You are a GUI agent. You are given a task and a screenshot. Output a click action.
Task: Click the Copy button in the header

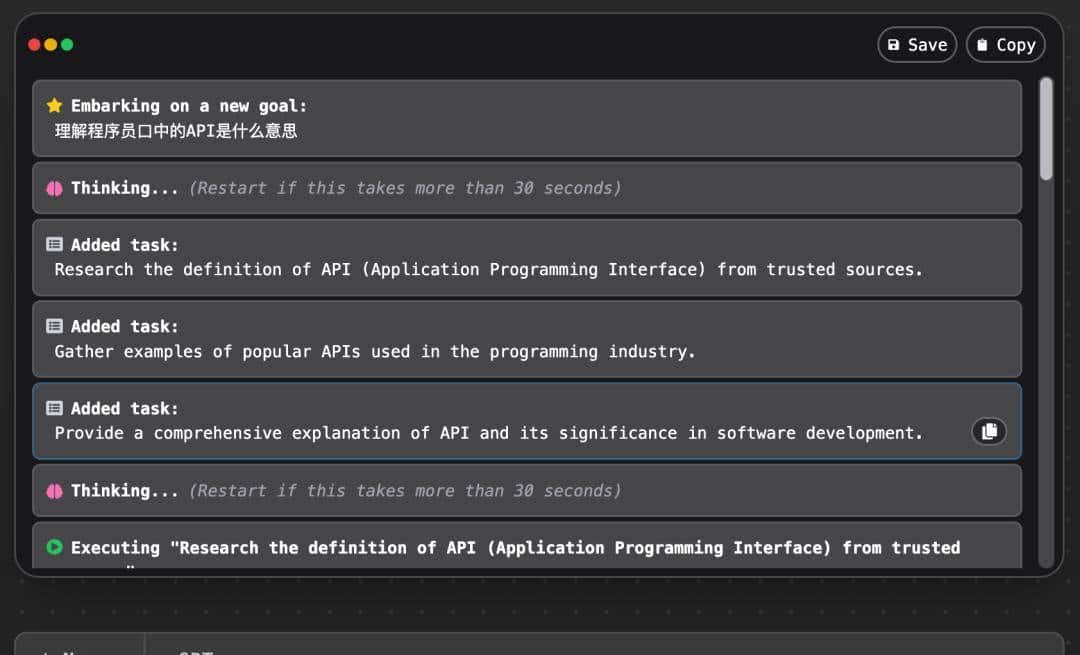coord(1005,45)
